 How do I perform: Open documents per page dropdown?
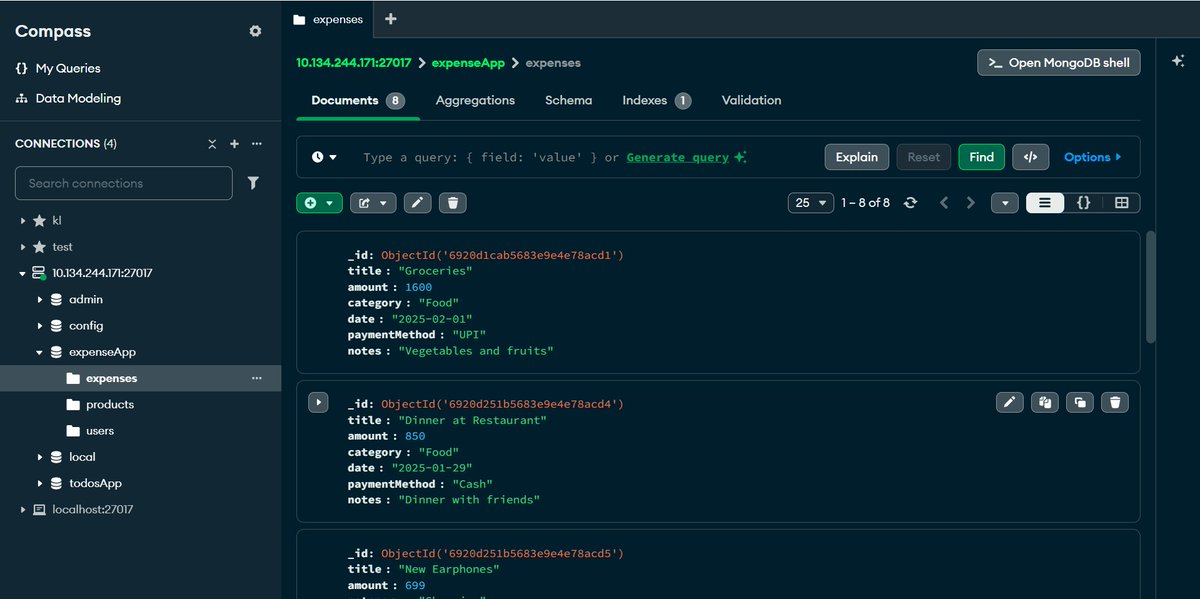pyautogui.click(x=811, y=203)
